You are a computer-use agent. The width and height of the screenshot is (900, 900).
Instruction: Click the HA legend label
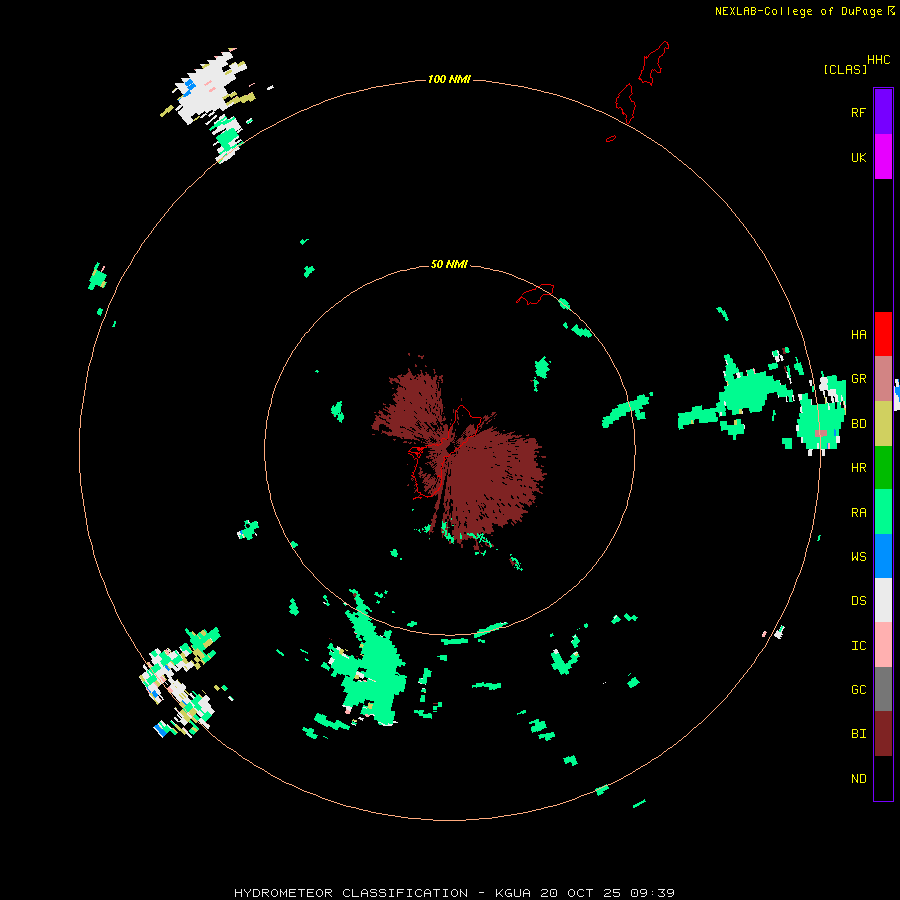(x=858, y=335)
